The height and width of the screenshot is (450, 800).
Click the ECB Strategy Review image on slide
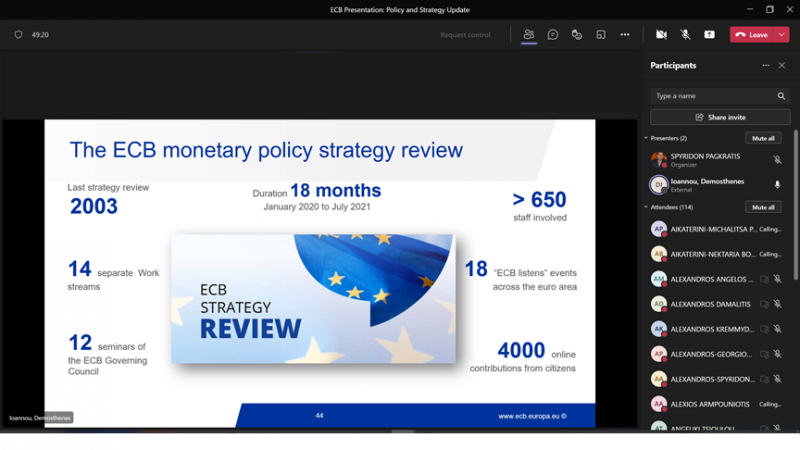(x=313, y=299)
